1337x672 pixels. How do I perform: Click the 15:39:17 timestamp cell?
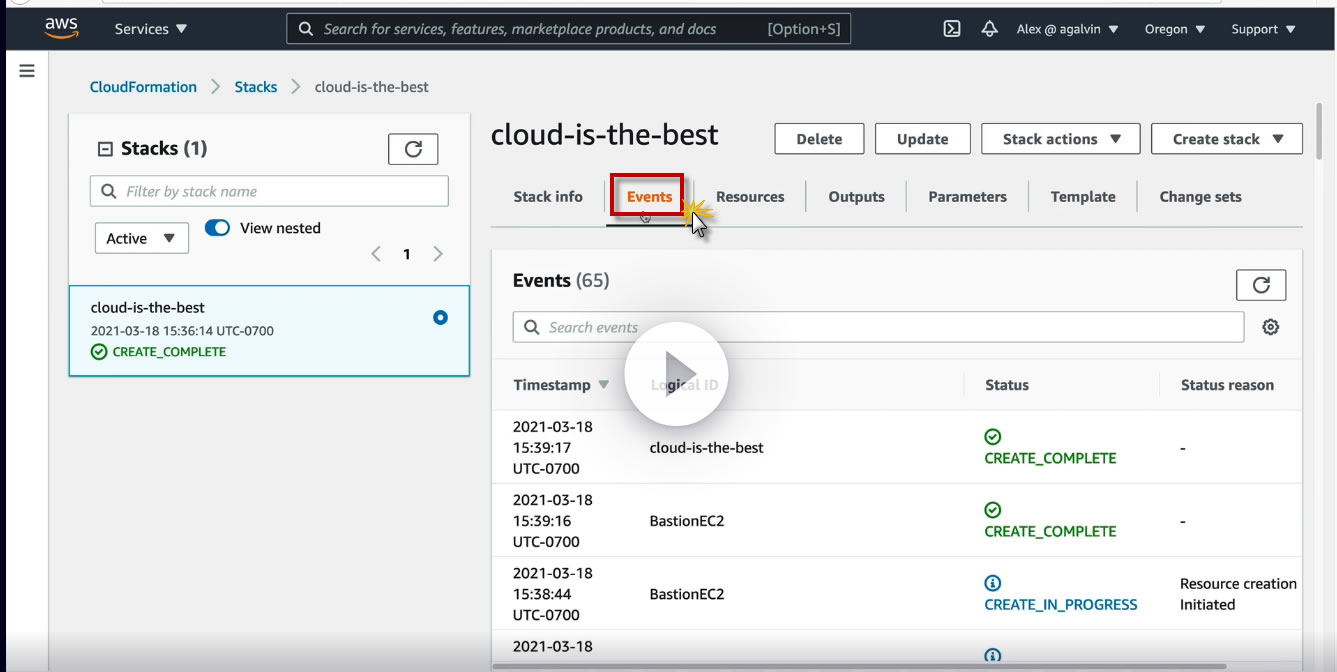[x=553, y=447]
